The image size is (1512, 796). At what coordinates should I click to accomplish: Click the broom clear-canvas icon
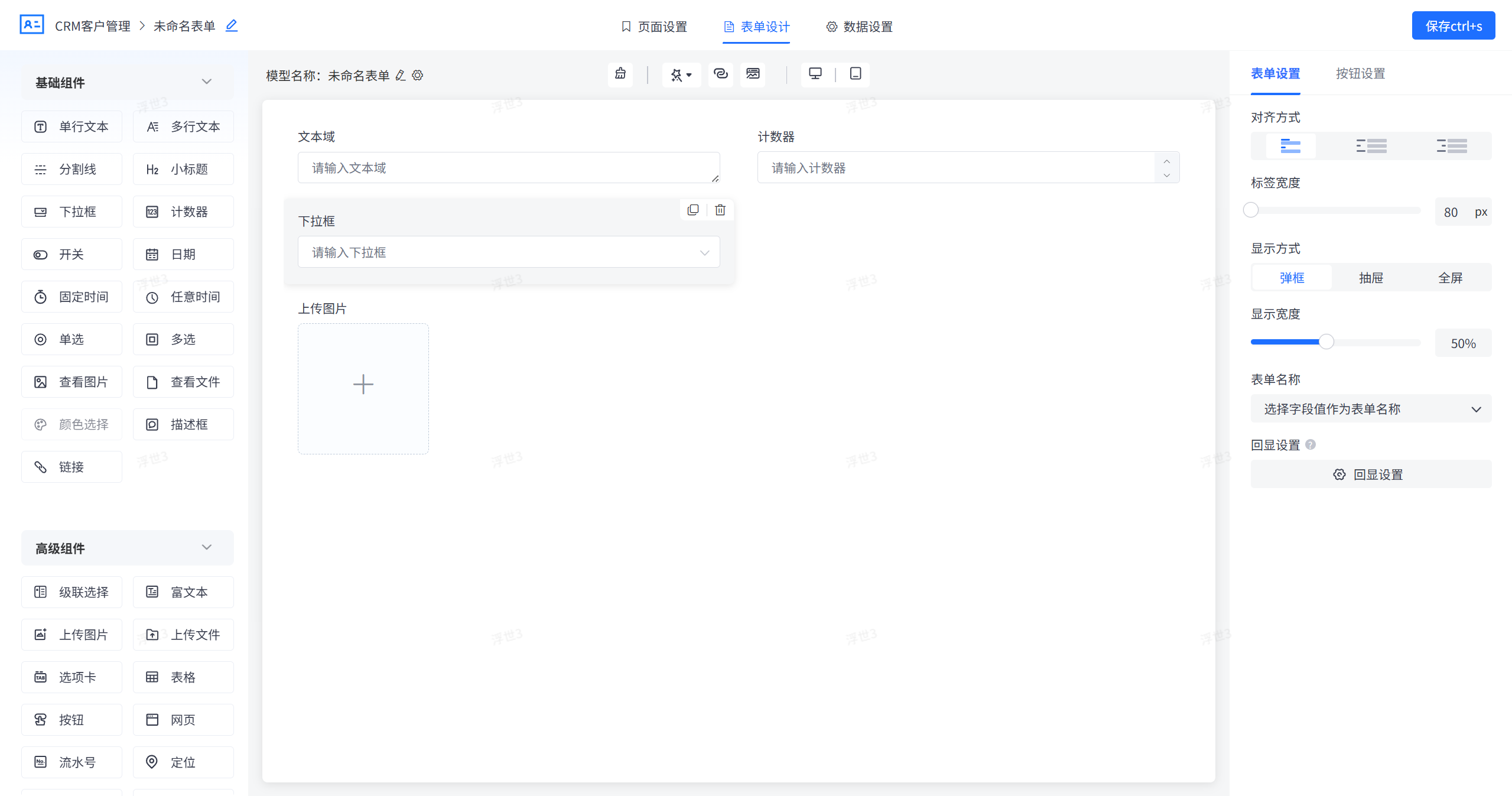[620, 74]
